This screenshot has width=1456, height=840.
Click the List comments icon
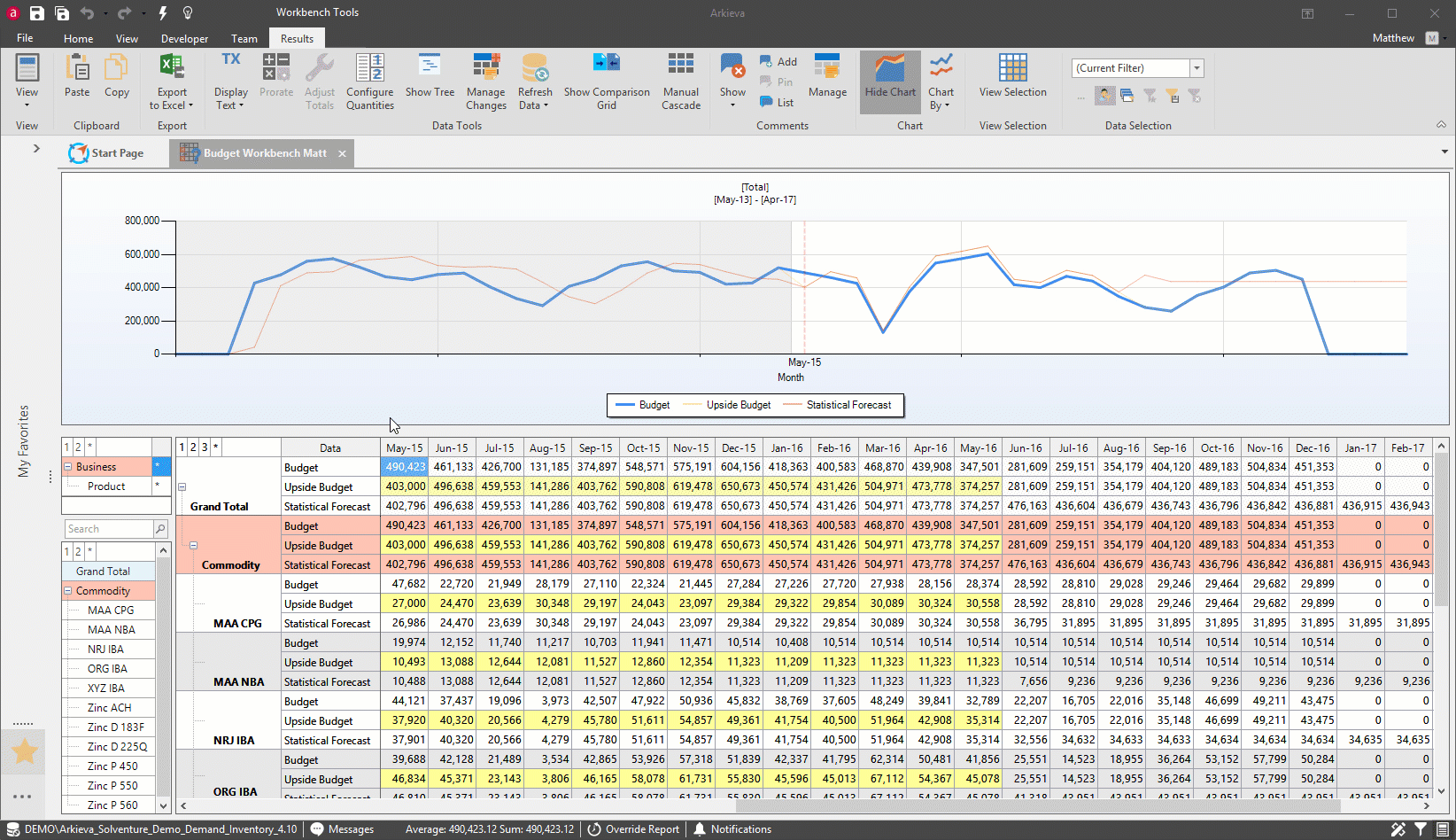[x=766, y=102]
